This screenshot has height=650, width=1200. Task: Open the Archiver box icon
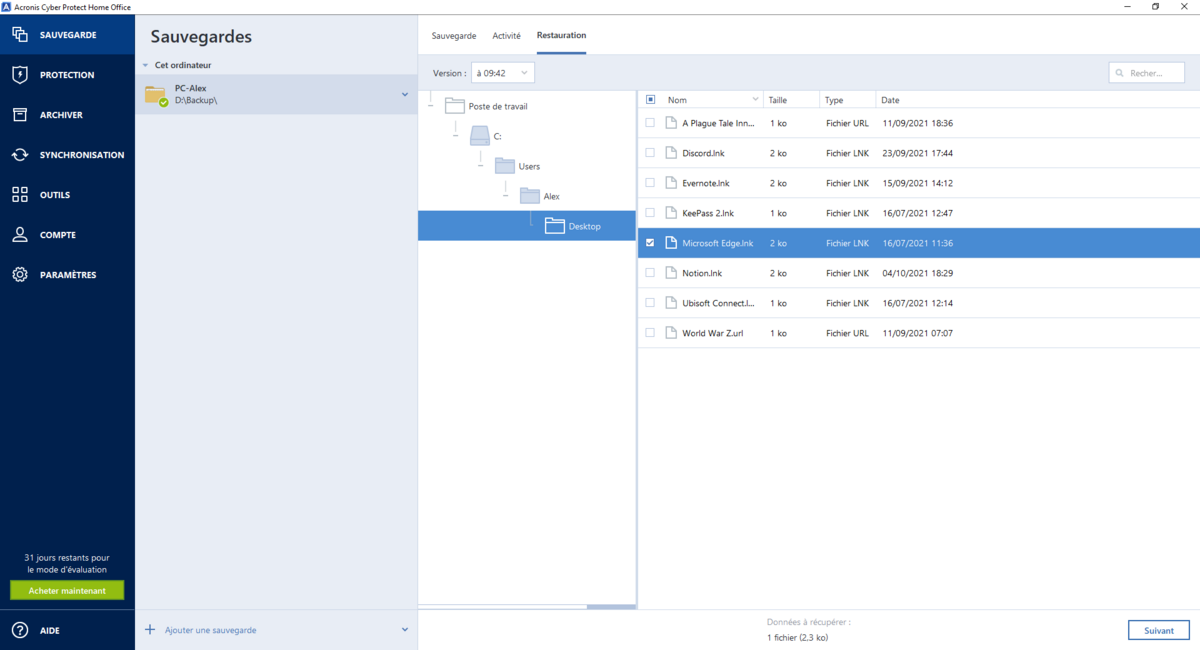pyautogui.click(x=20, y=115)
